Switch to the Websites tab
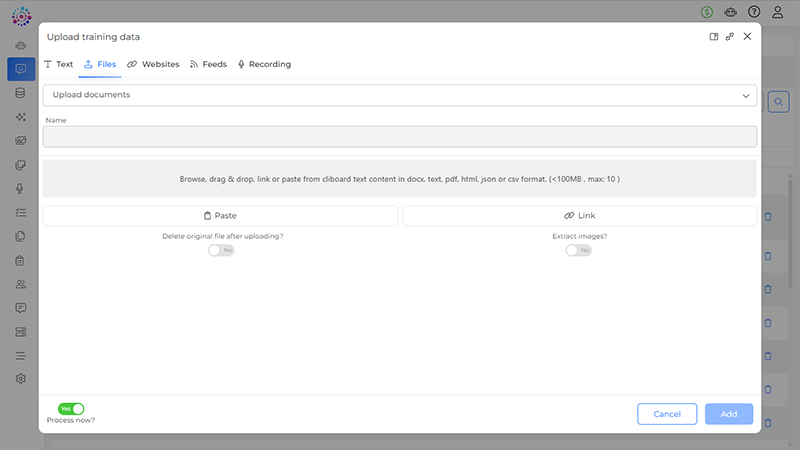The image size is (800, 450). 153,64
